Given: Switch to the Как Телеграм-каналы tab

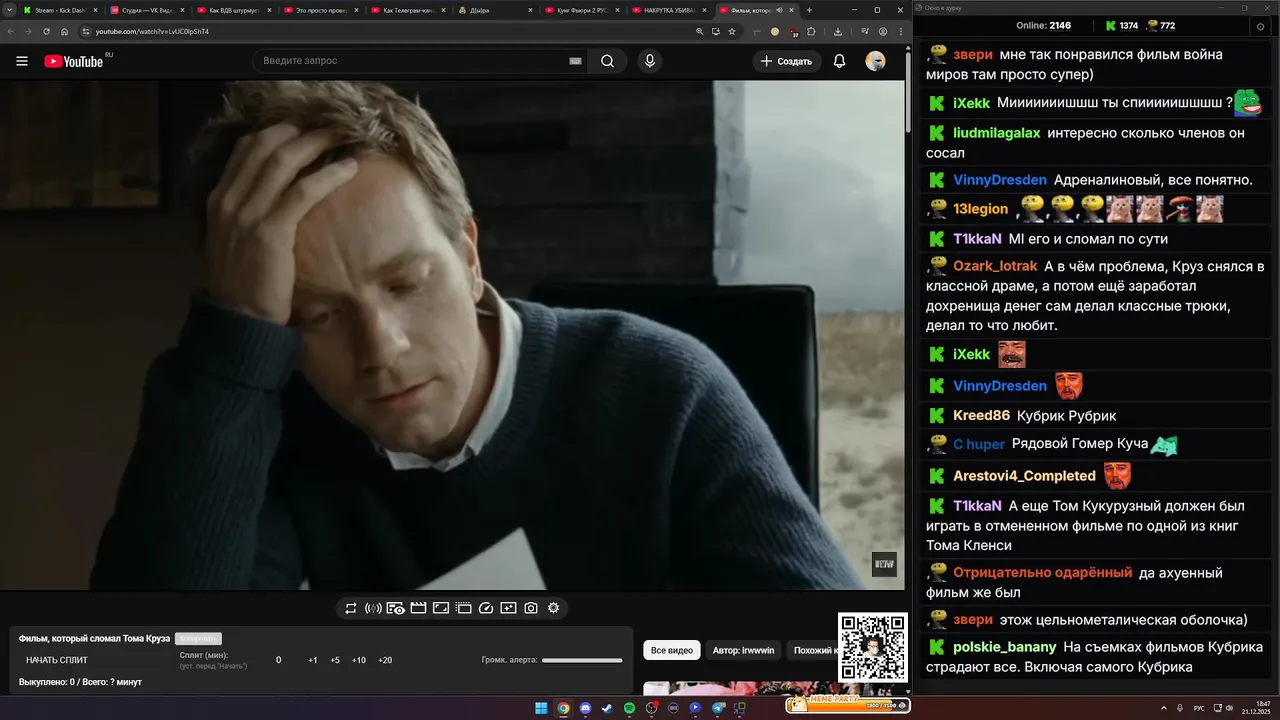Looking at the screenshot, I should [x=408, y=10].
